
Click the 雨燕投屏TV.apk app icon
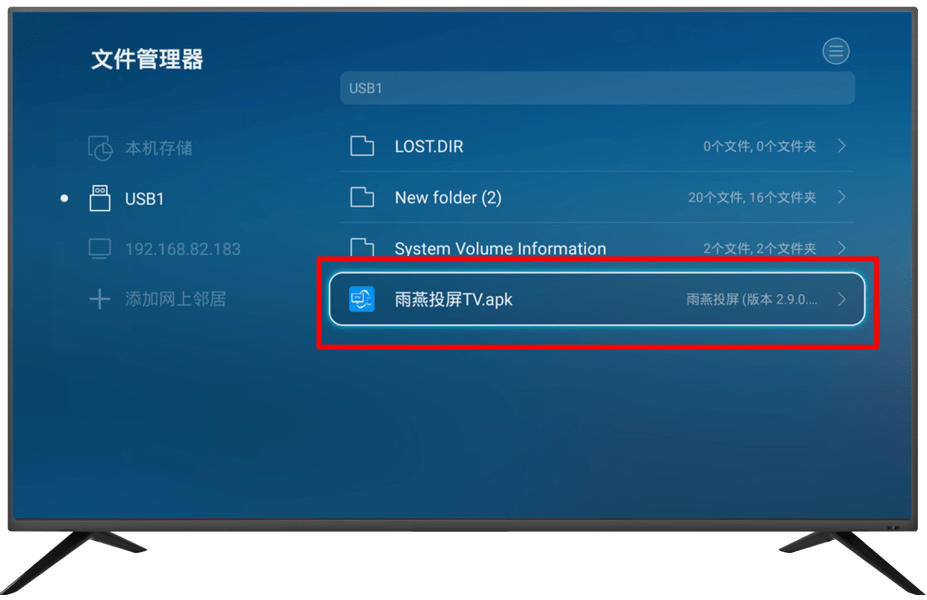[362, 299]
